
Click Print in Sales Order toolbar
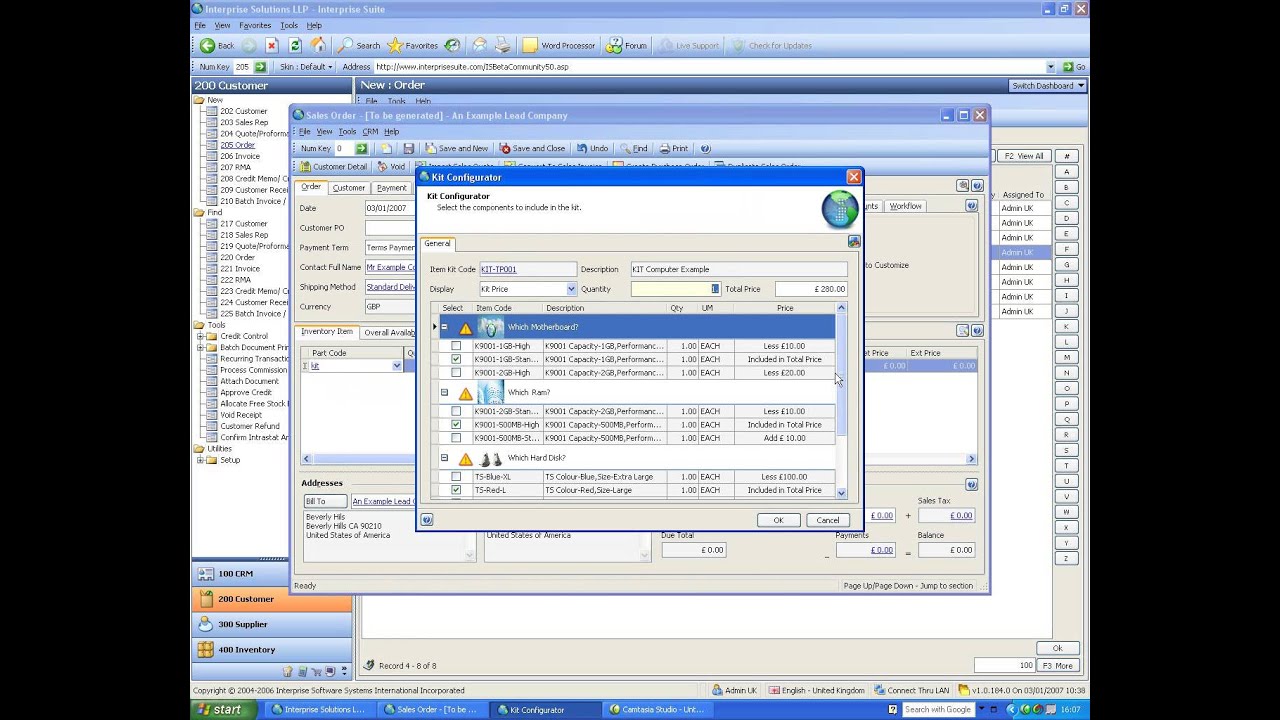pos(674,148)
